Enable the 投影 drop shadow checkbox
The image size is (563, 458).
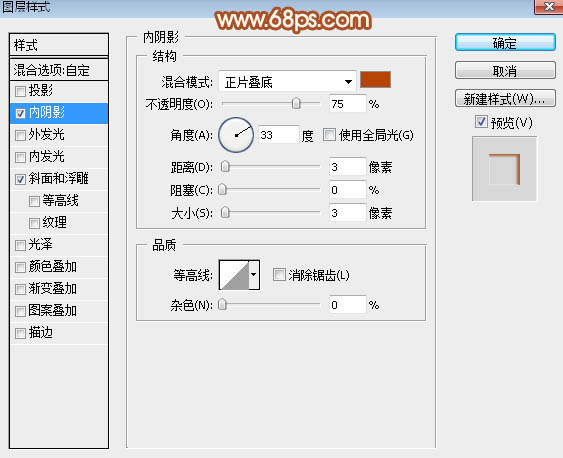coord(20,92)
